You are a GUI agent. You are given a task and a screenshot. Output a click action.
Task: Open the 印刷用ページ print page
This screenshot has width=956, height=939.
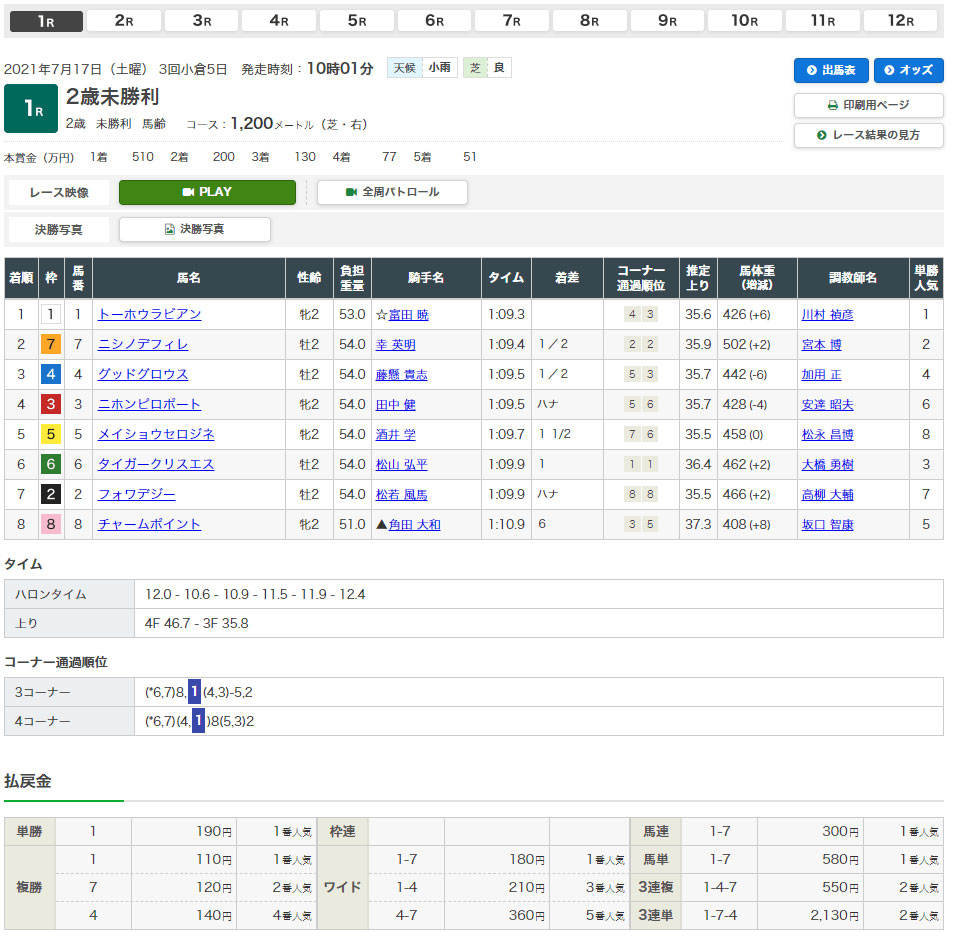click(868, 105)
